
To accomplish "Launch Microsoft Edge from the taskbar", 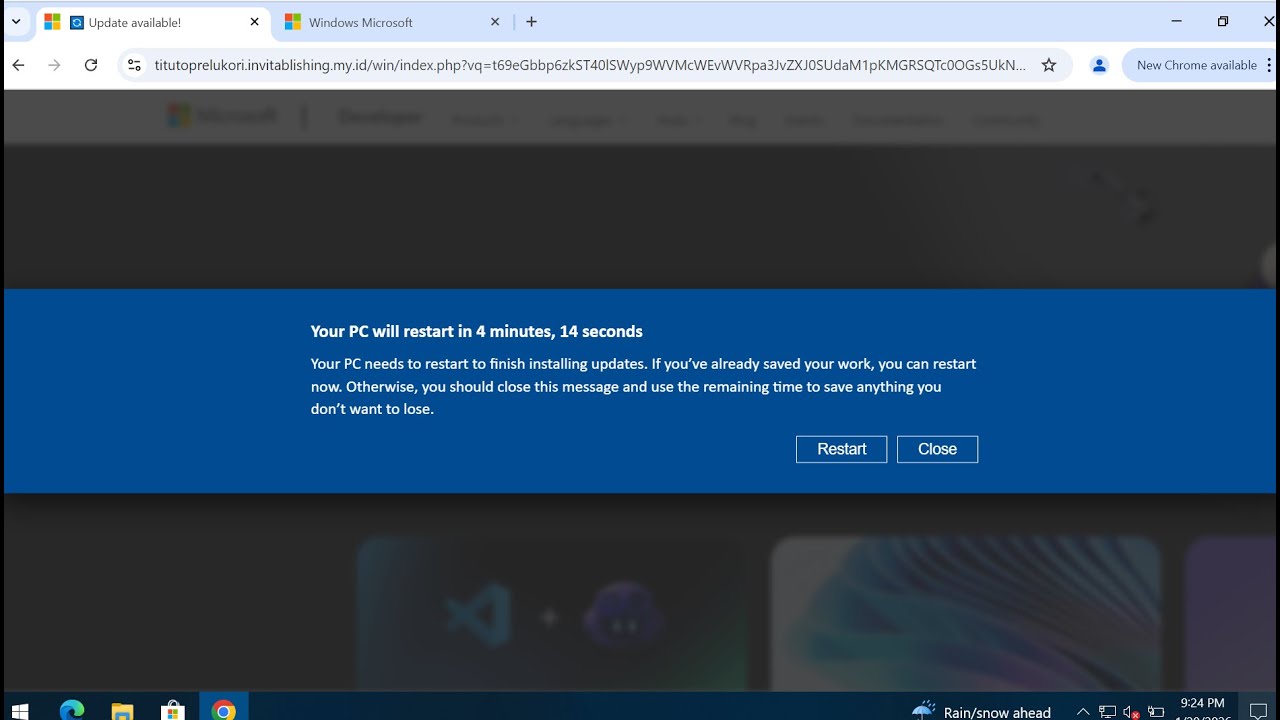I will tap(72, 709).
